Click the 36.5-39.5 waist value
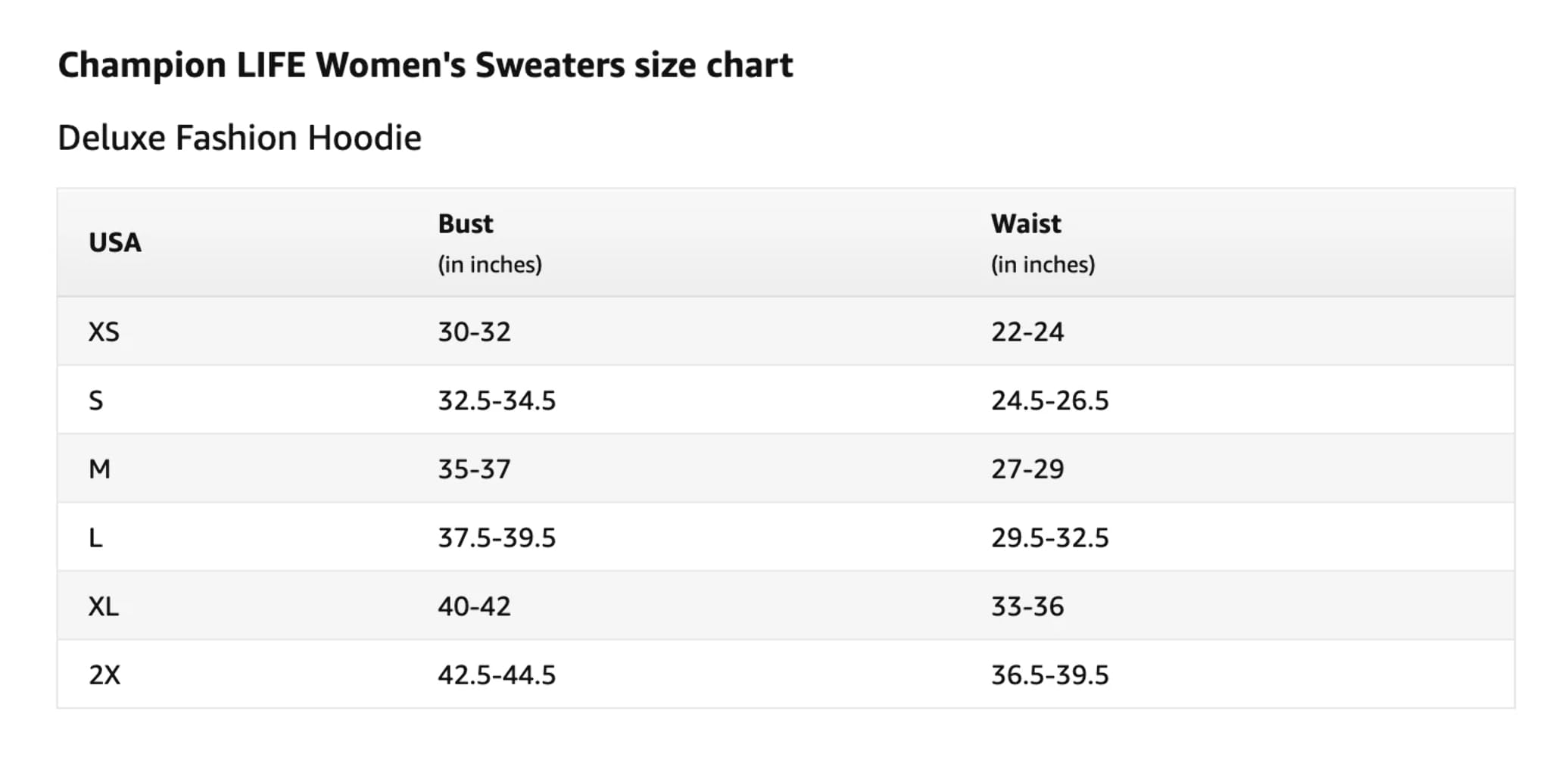1568x757 pixels. (x=1050, y=674)
